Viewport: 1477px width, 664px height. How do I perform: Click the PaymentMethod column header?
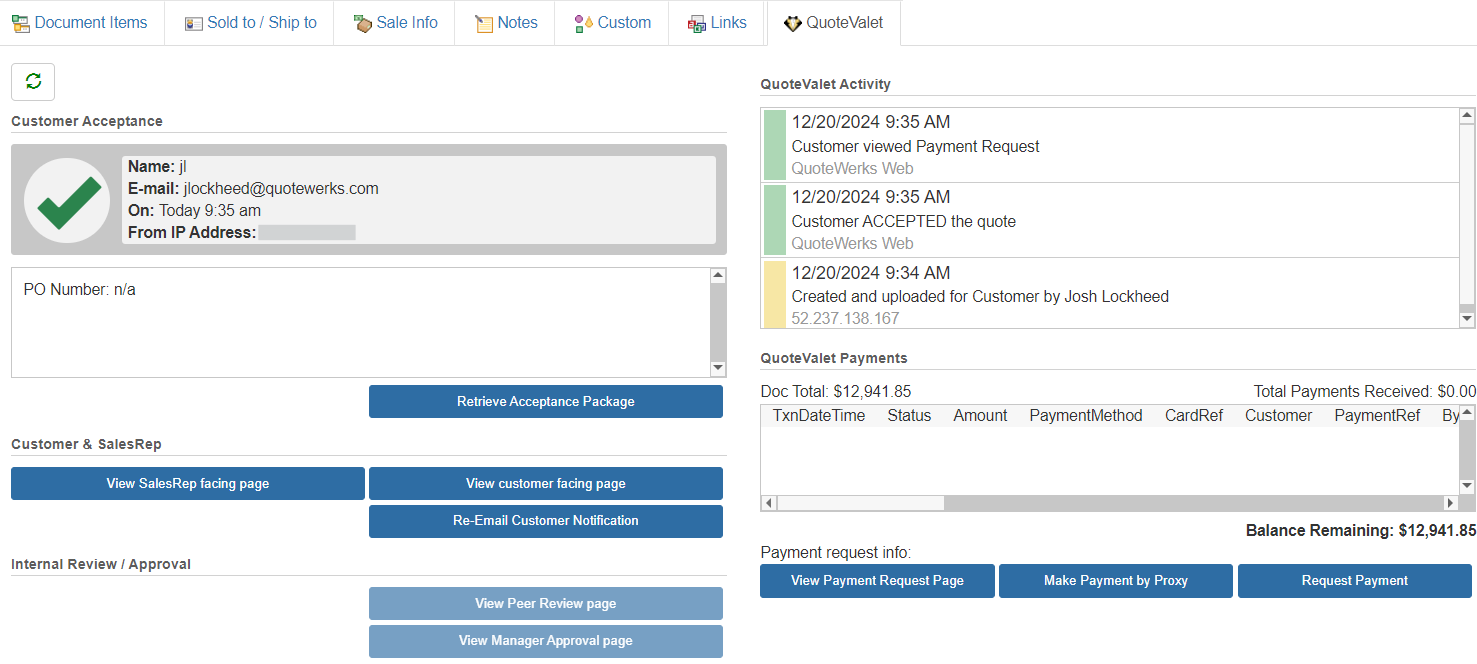[1086, 416]
